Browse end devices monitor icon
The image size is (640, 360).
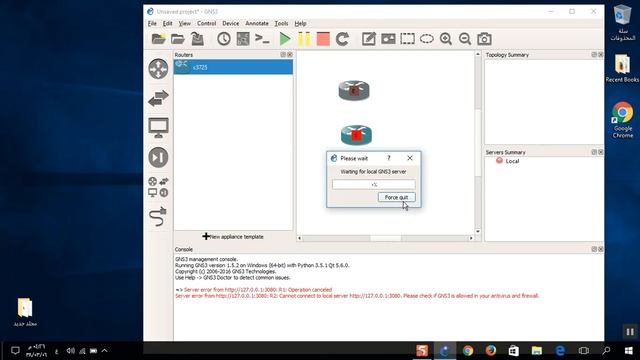coord(158,128)
